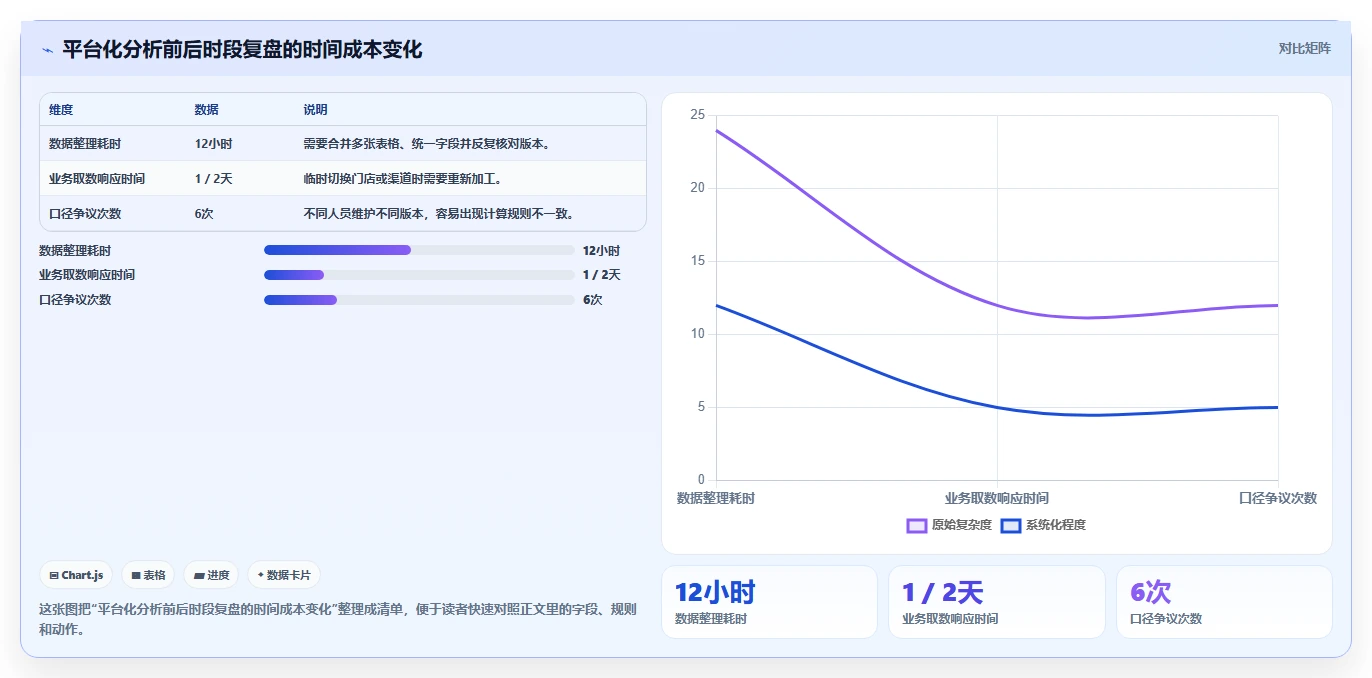Click the 口径争议次数 progress bar

coord(419,300)
